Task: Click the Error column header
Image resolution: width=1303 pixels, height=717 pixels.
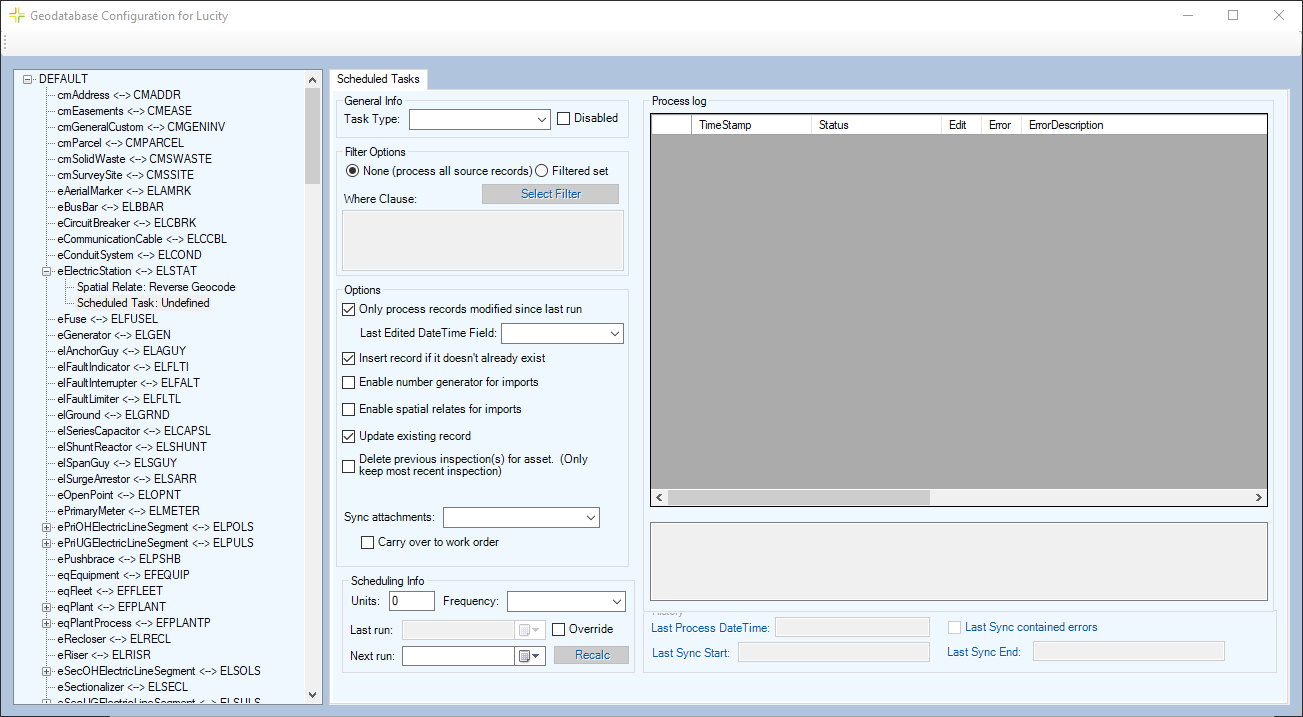Action: tap(1001, 125)
